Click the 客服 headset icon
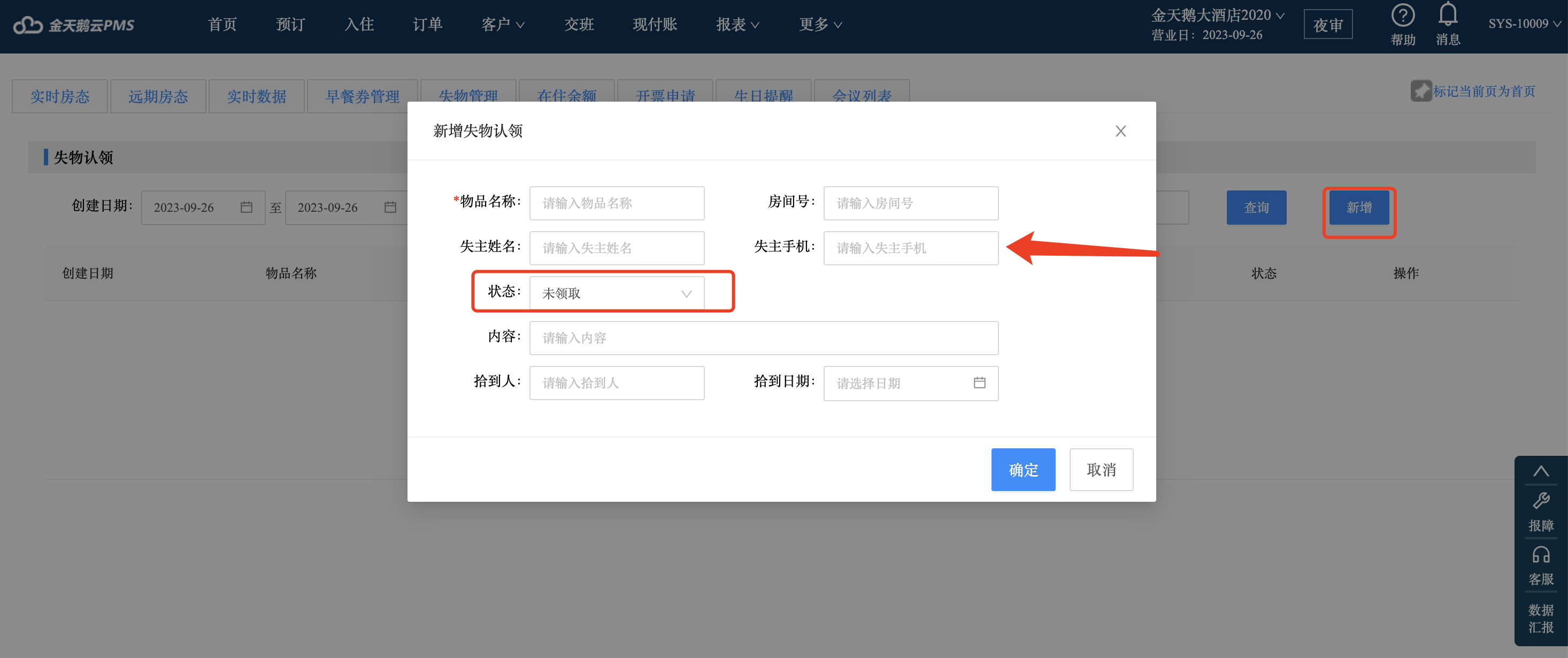The height and width of the screenshot is (658, 1568). (1541, 555)
